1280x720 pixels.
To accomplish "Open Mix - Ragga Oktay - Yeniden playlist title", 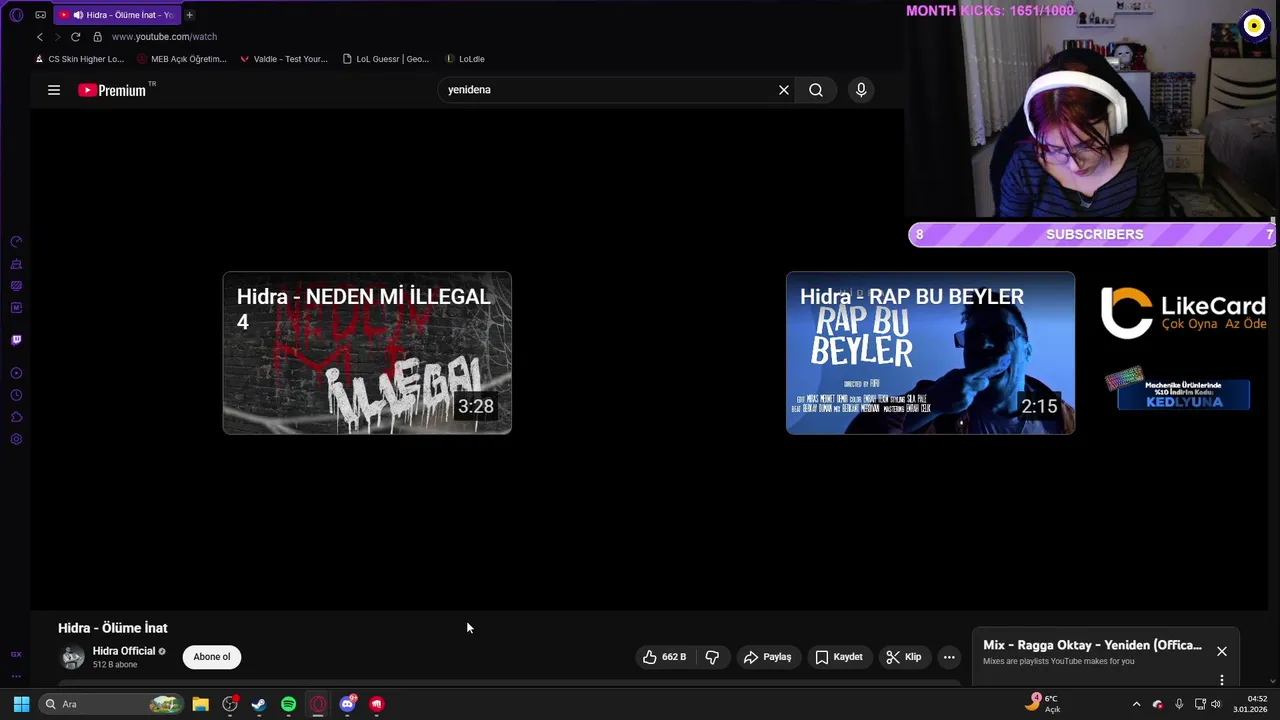I will coord(1092,645).
